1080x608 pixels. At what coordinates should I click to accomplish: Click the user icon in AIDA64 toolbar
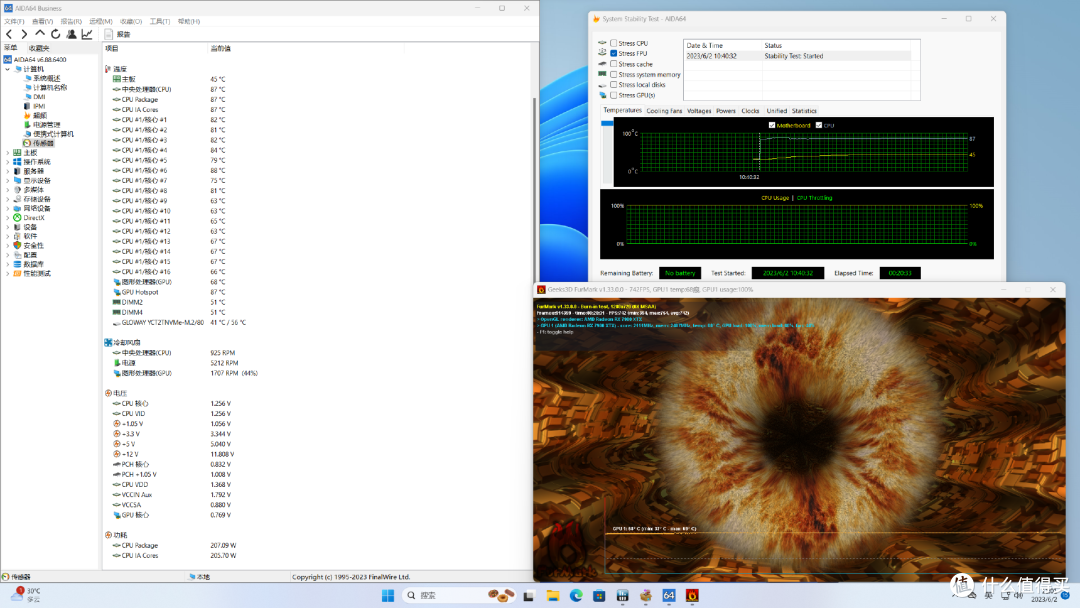pos(71,34)
